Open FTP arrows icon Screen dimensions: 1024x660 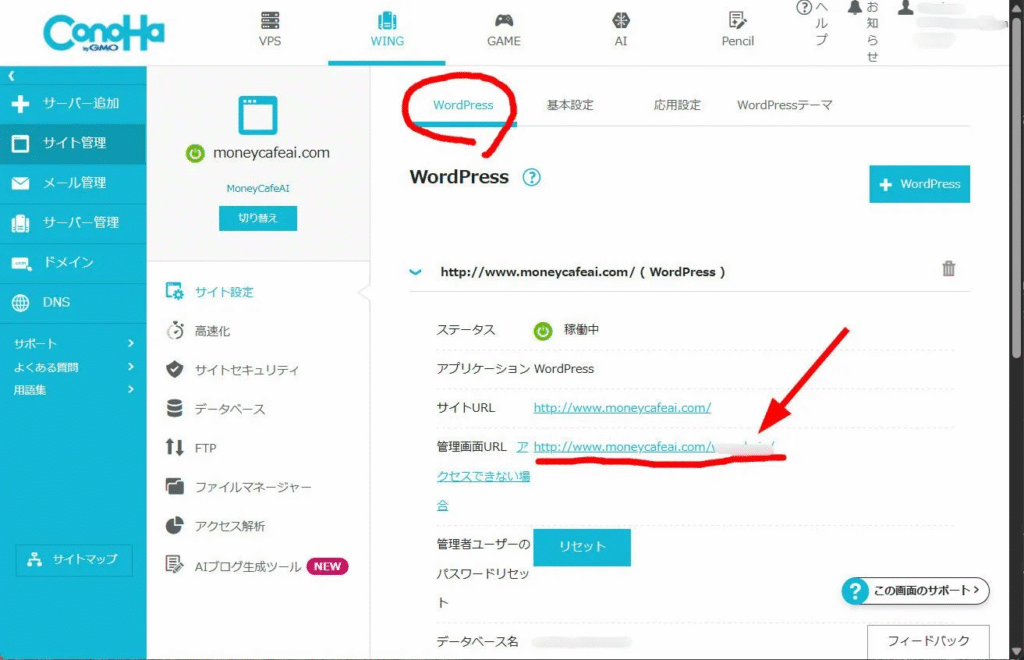(x=174, y=448)
